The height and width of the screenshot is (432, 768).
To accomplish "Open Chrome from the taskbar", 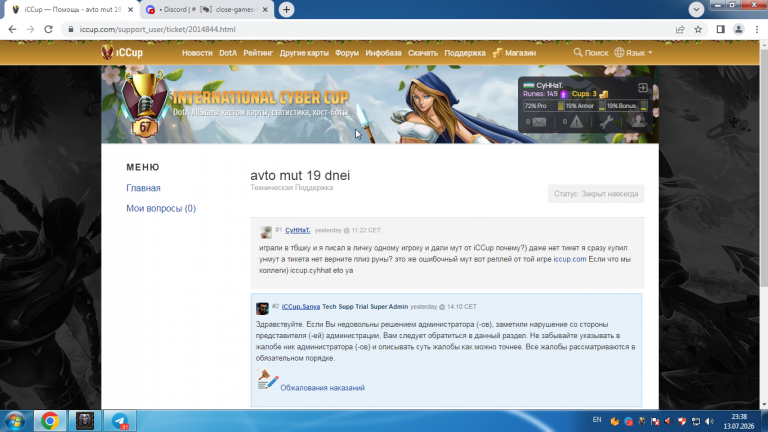I will (x=49, y=421).
